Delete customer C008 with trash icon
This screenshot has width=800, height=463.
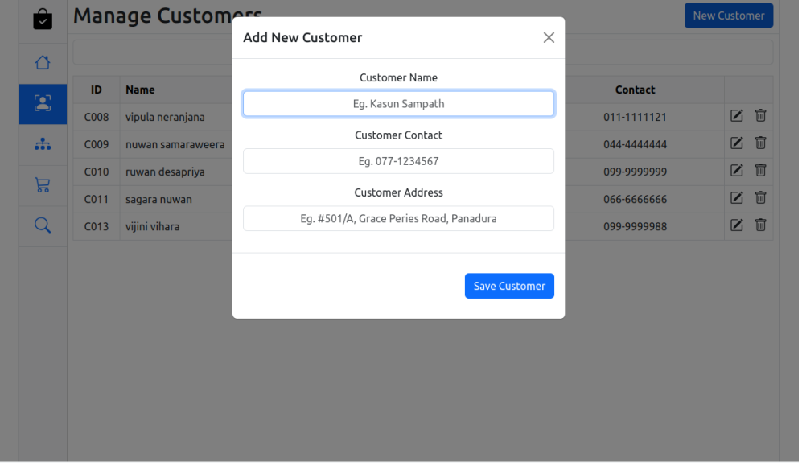point(760,116)
